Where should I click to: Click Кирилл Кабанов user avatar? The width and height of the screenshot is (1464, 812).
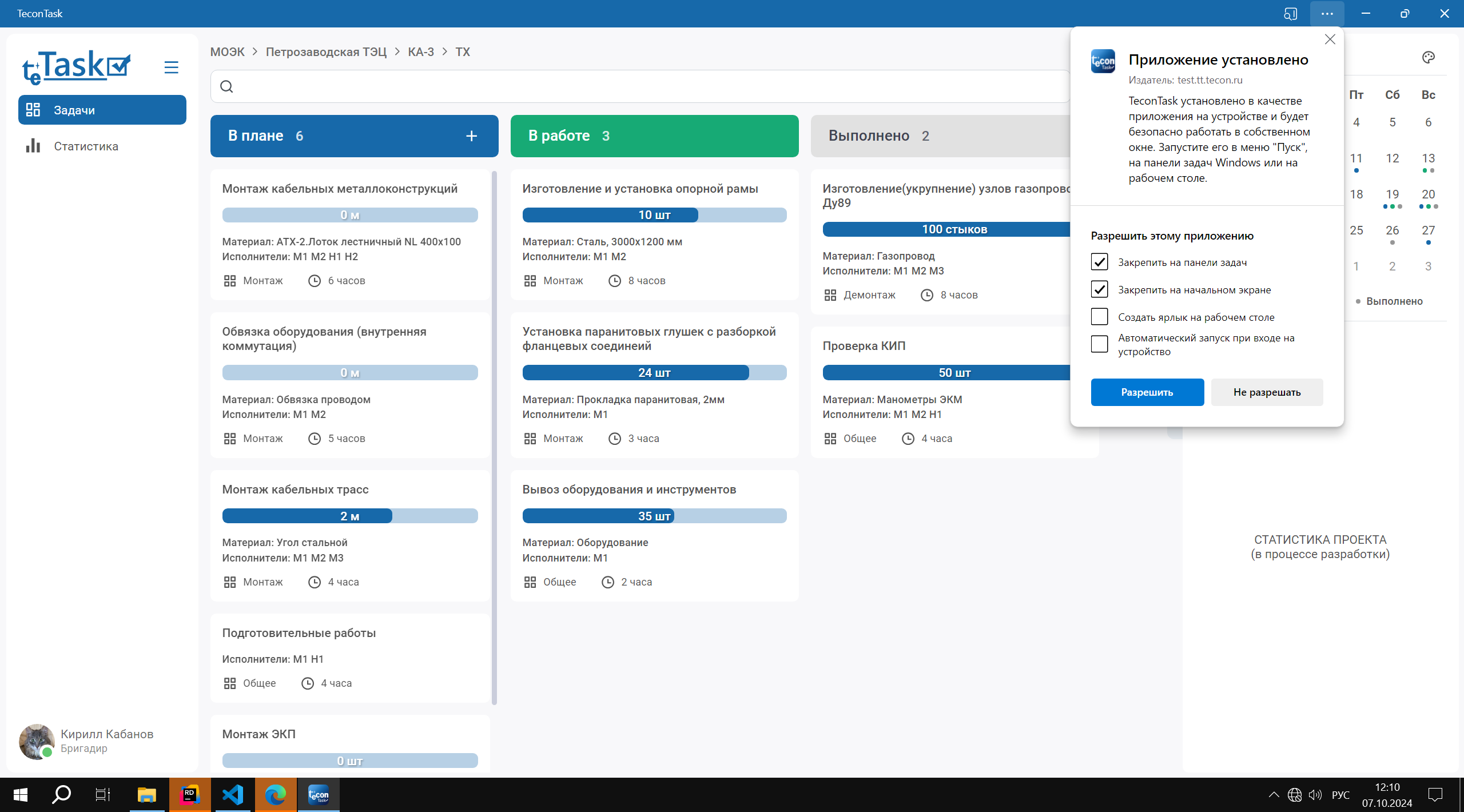[37, 741]
